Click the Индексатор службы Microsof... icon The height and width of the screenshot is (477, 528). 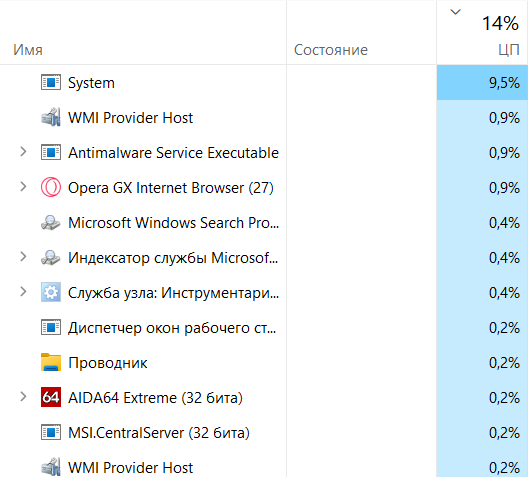(x=51, y=258)
